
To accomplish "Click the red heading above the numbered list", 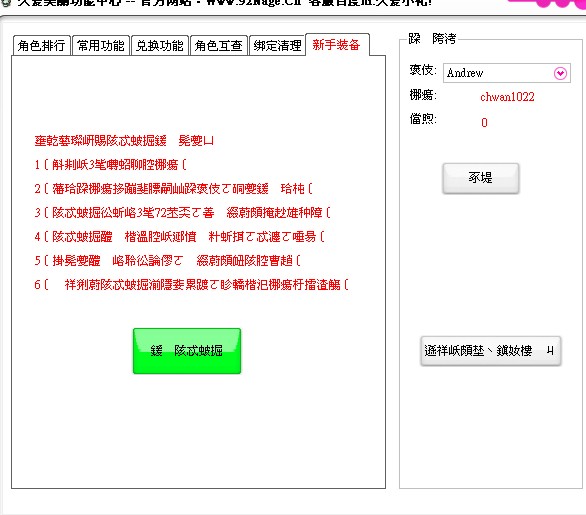I will 124,141.
